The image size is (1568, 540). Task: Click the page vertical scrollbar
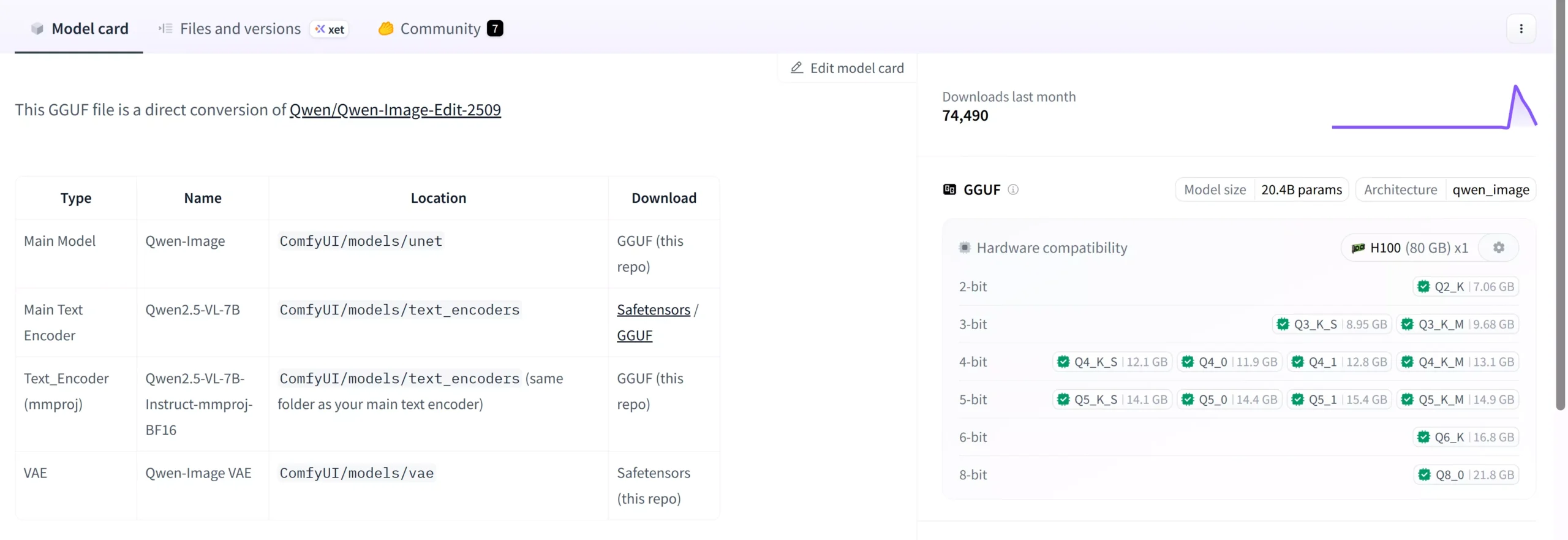click(1561, 205)
